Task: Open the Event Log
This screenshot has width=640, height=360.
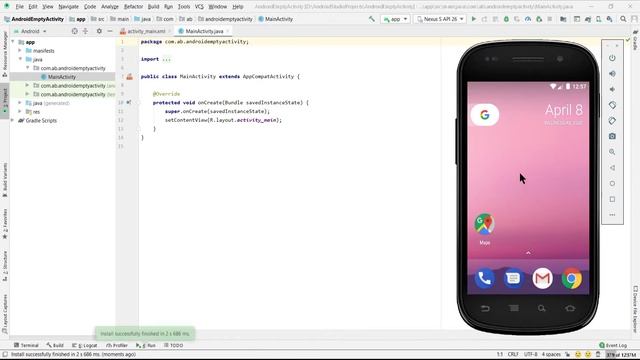Action: pyautogui.click(x=613, y=345)
